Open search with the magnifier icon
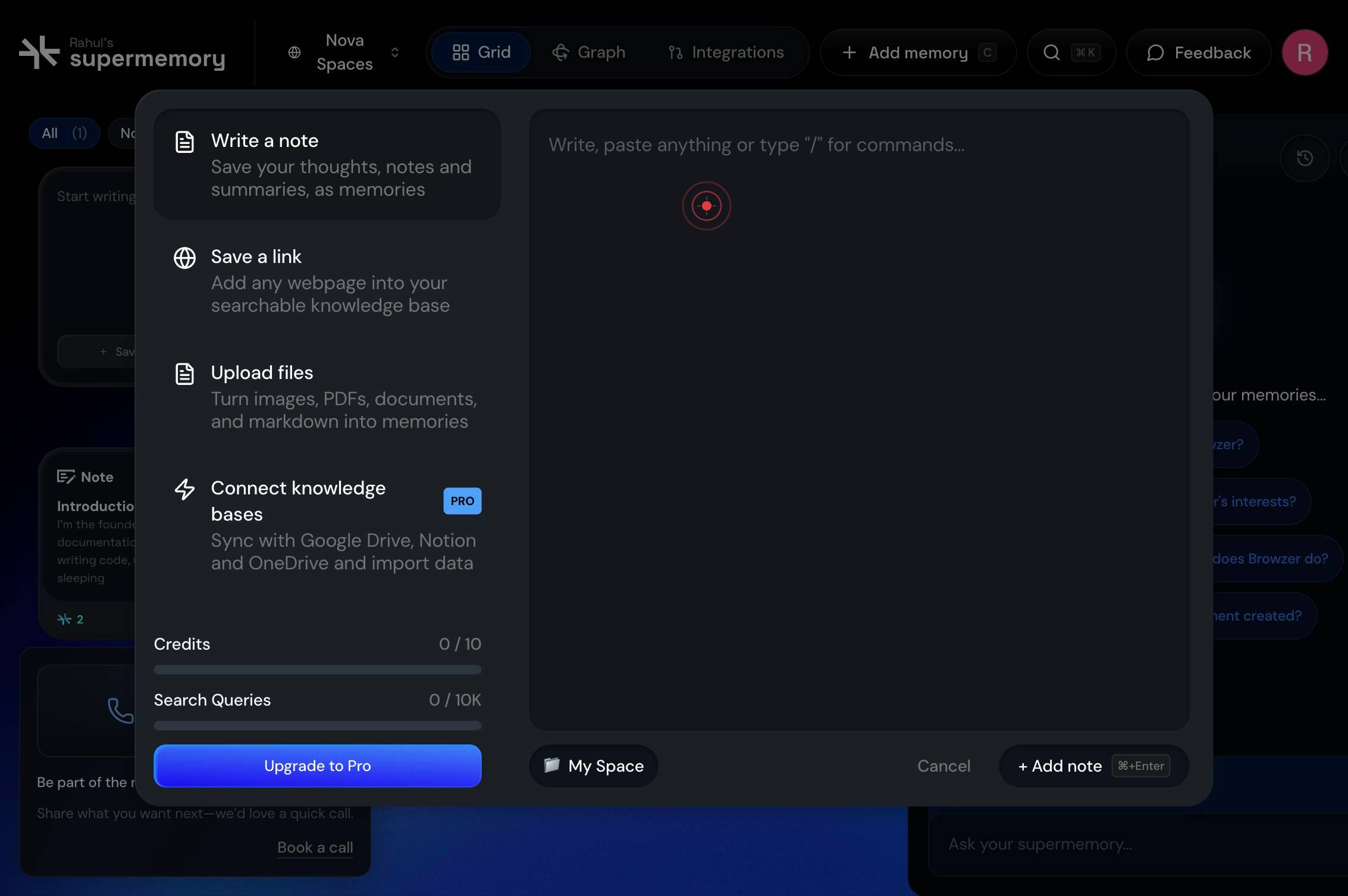This screenshot has height=896, width=1348. 1051,52
